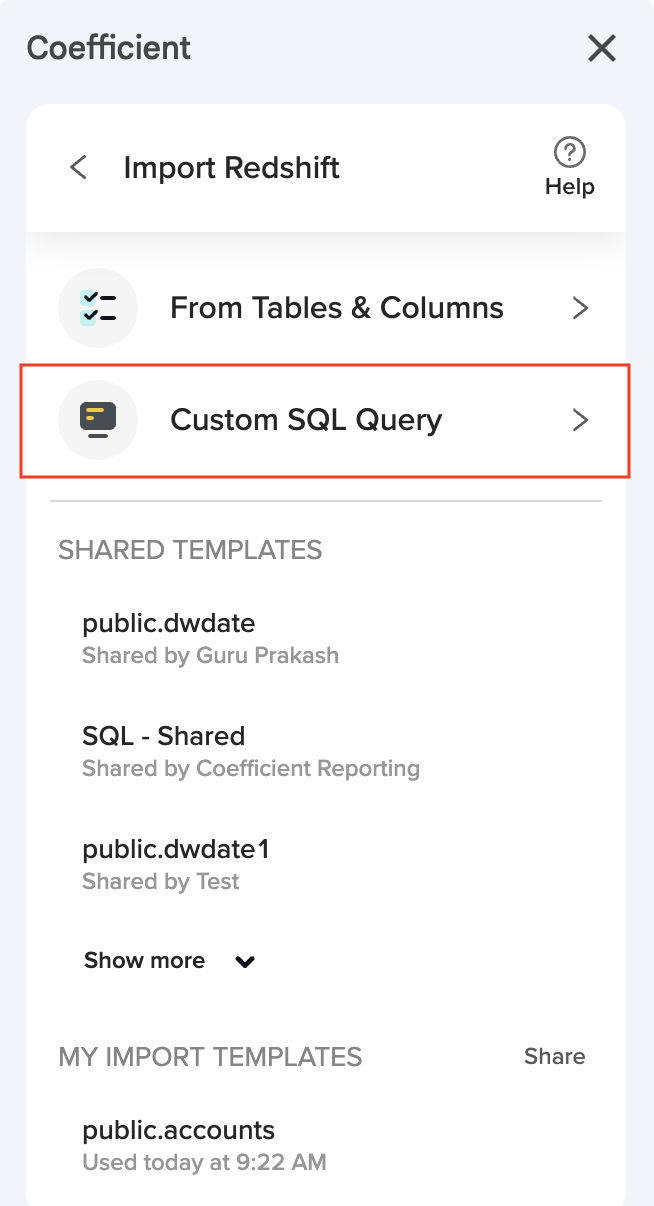Open the SQL - Shared template
The height and width of the screenshot is (1206, 654).
(x=163, y=736)
